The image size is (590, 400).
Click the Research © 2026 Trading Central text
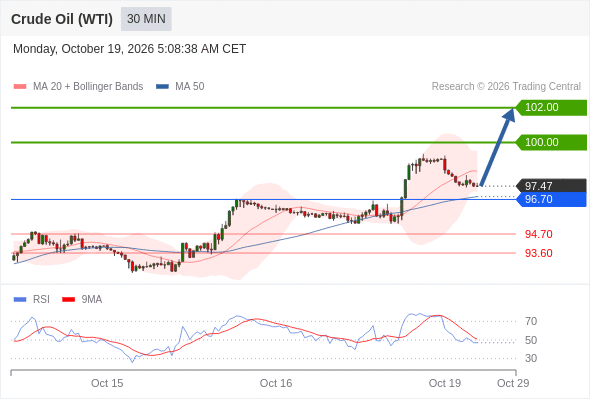(506, 87)
